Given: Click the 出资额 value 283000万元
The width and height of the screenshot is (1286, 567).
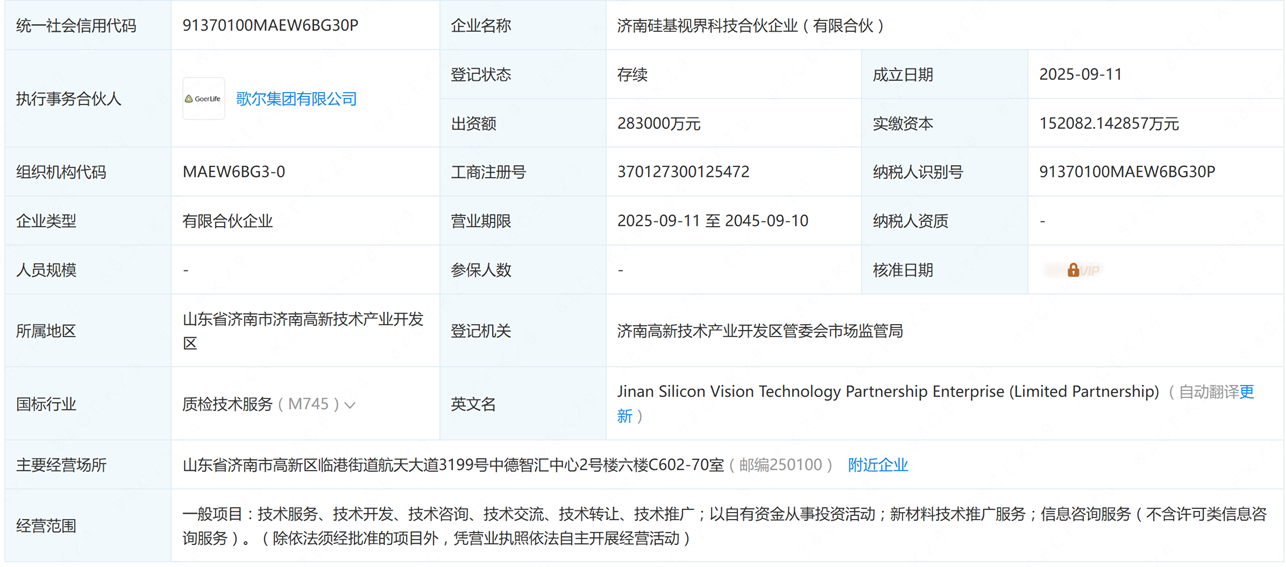Looking at the screenshot, I should coord(658,124).
